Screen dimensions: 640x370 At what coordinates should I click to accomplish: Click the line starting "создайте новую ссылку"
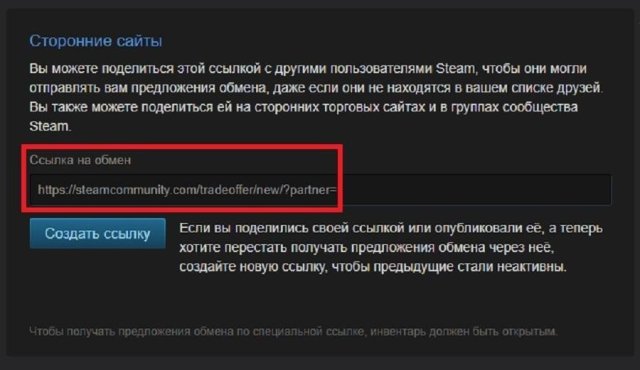pos(373,267)
